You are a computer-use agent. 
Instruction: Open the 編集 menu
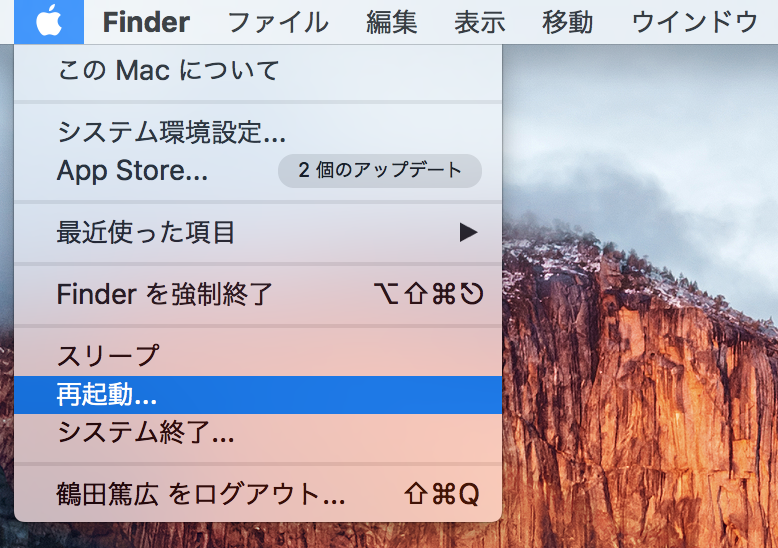click(391, 22)
